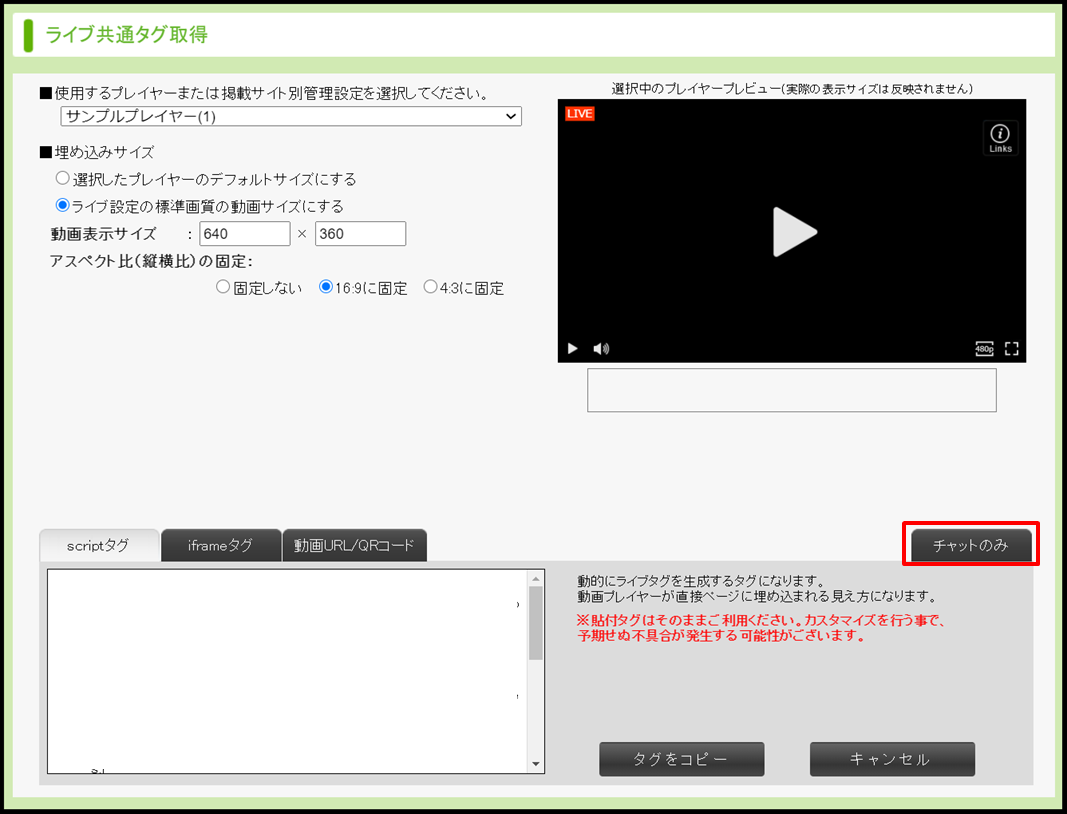Switch to the iframeタグ tab

click(221, 545)
